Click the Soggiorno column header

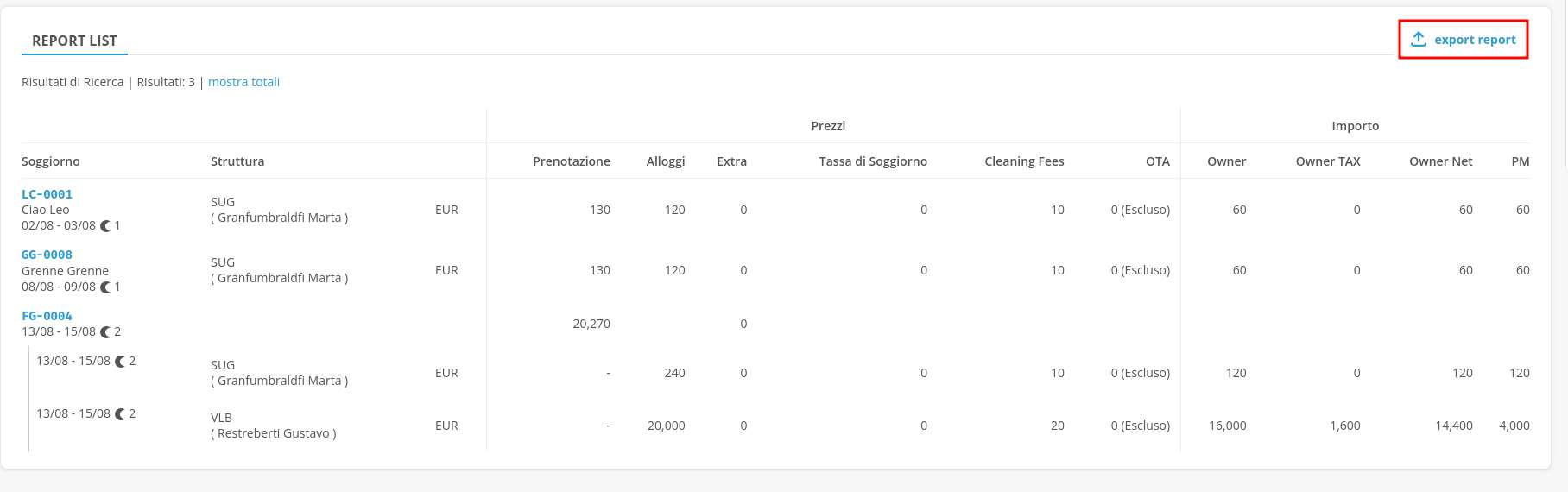coord(51,161)
